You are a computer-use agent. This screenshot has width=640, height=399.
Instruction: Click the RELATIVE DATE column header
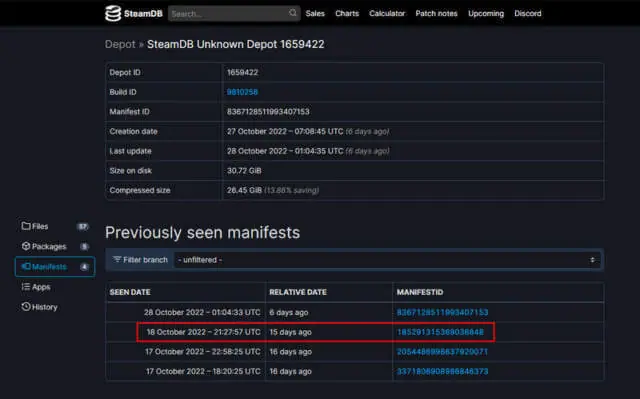pyautogui.click(x=298, y=292)
